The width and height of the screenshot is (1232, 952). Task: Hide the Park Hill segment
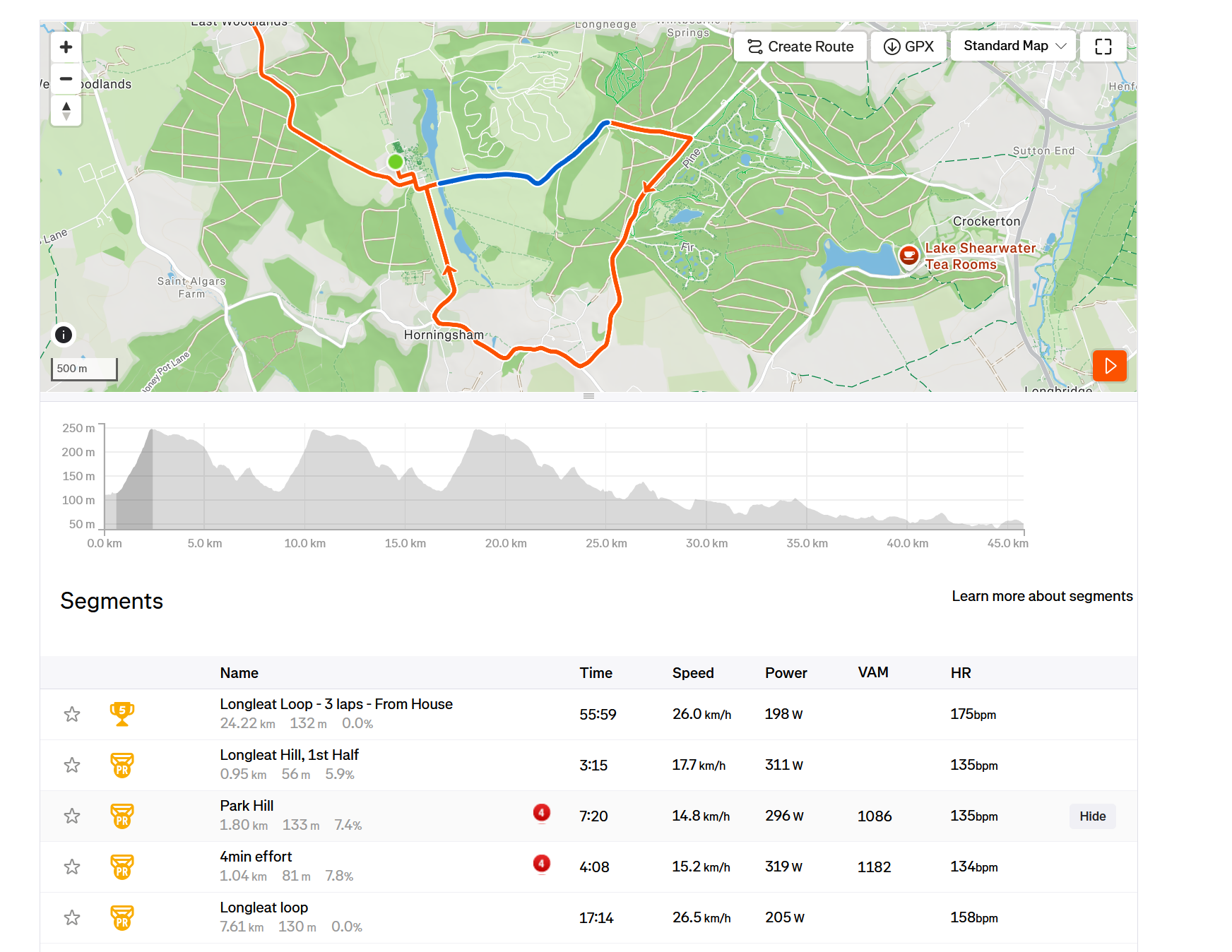[x=1092, y=816]
